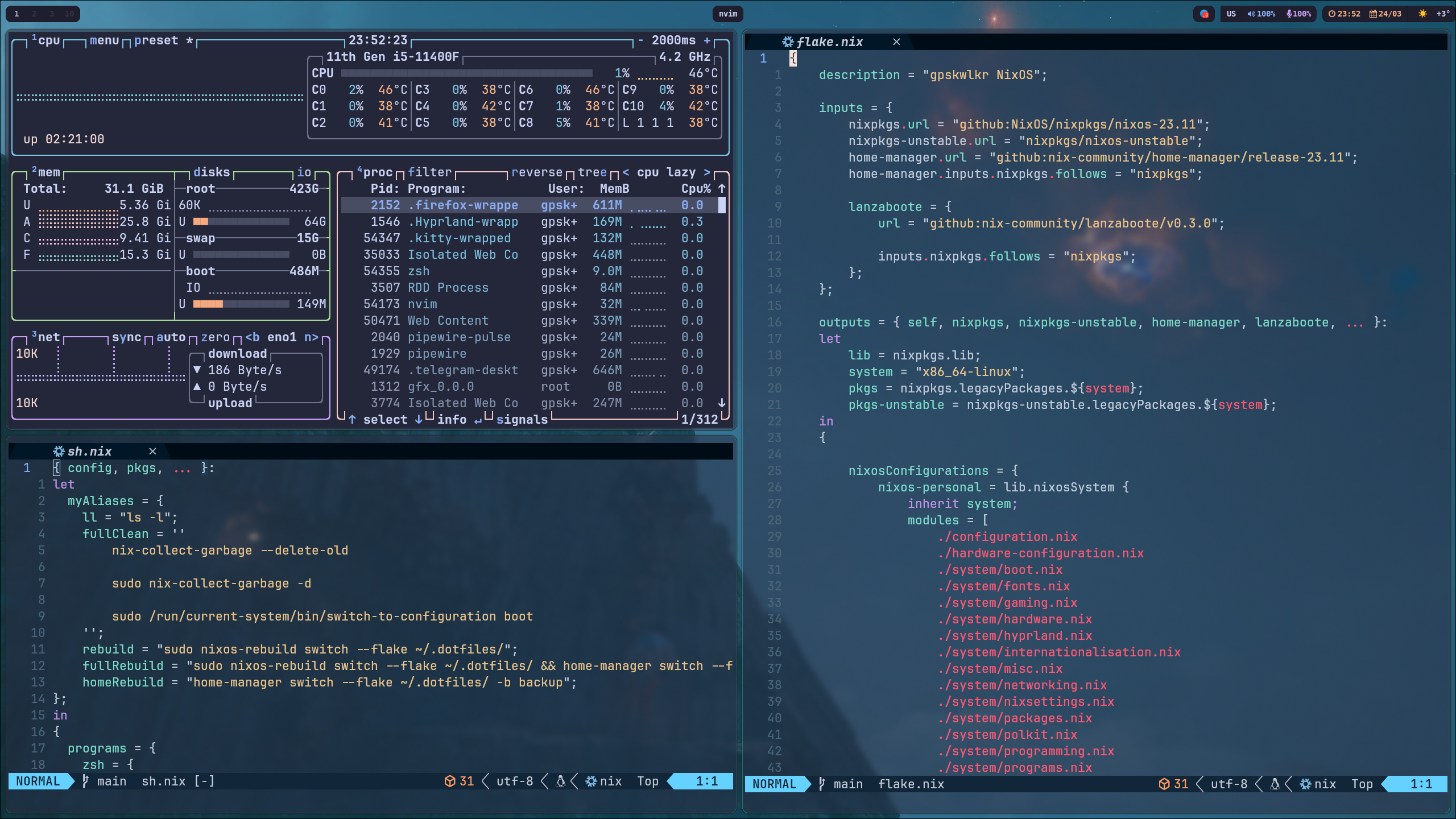Image resolution: width=1456 pixels, height=819 pixels.
Task: Click the filter field in proc panel
Action: (429, 172)
